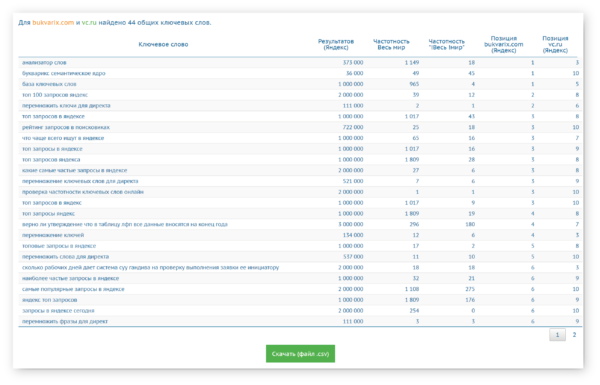This screenshot has width=600, height=385.
Task: Open keyword что чаще всего ищут в яндексе
Action: click(x=63, y=138)
